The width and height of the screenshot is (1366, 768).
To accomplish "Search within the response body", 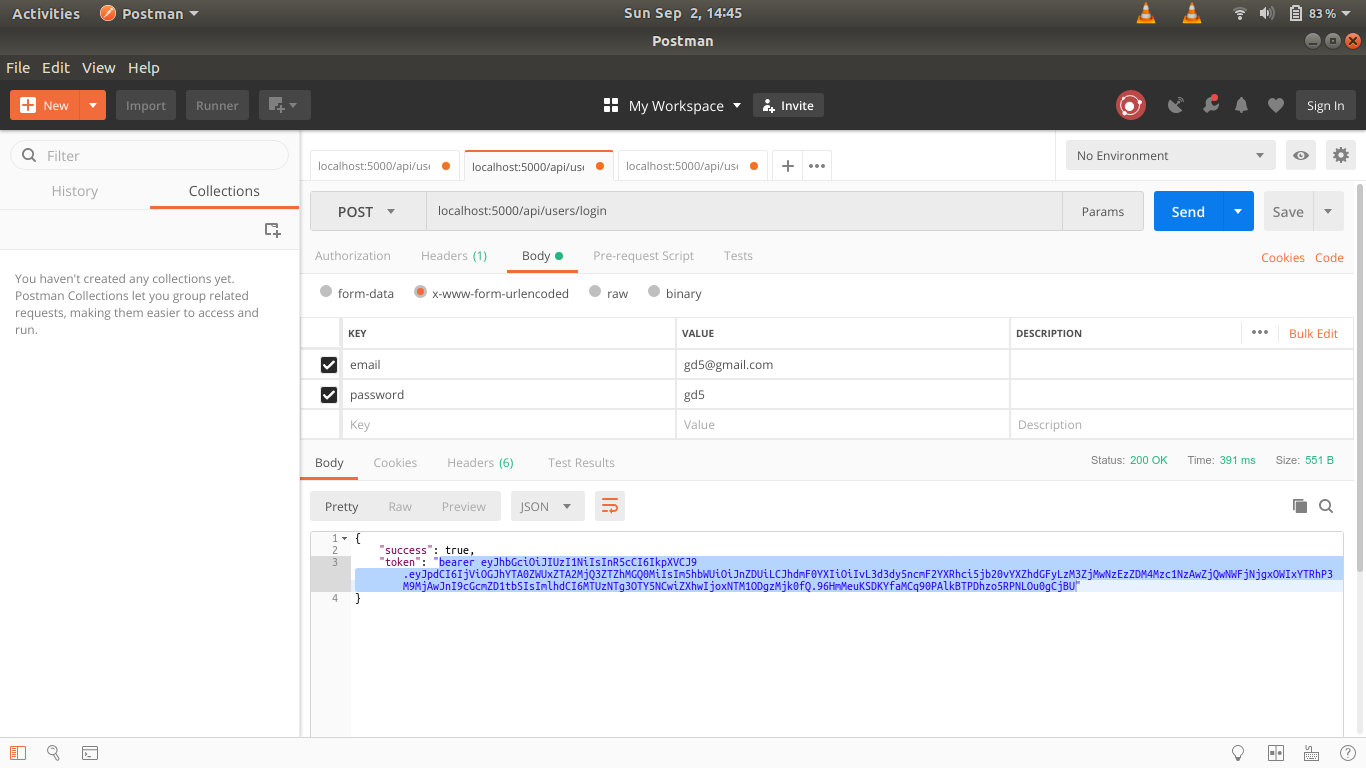I will click(x=1326, y=506).
